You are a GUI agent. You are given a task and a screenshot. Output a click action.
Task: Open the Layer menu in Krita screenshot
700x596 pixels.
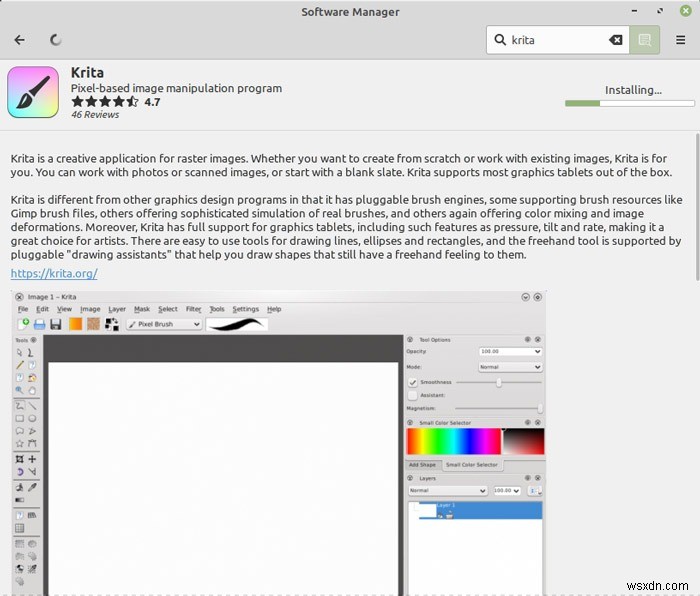point(117,309)
